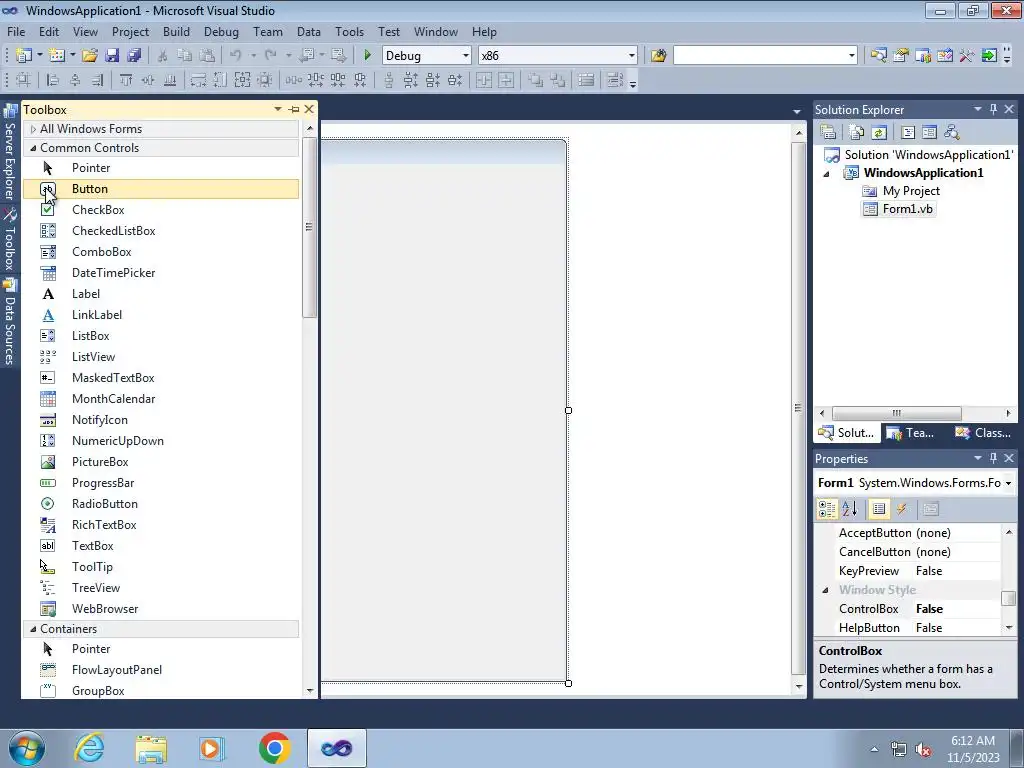The height and width of the screenshot is (768, 1024).
Task: Collapse the WindowsApplication1 project node
Action: point(826,174)
